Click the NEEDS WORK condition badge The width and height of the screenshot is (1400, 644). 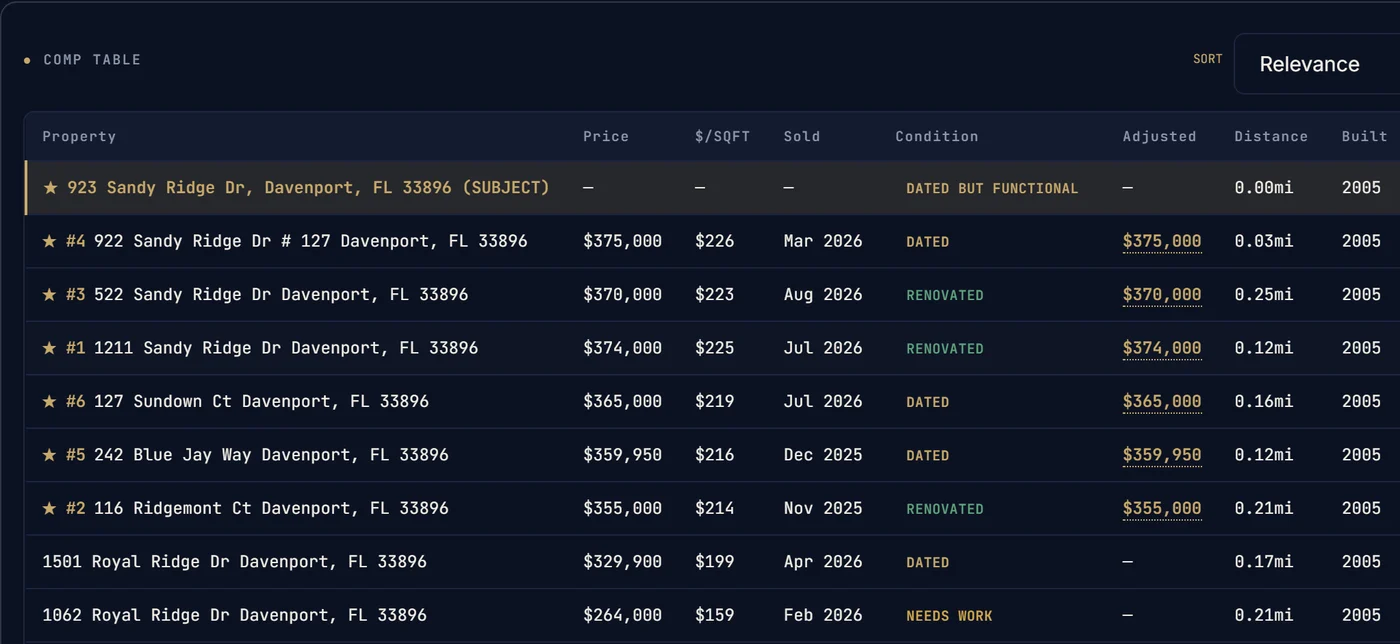[949, 616]
